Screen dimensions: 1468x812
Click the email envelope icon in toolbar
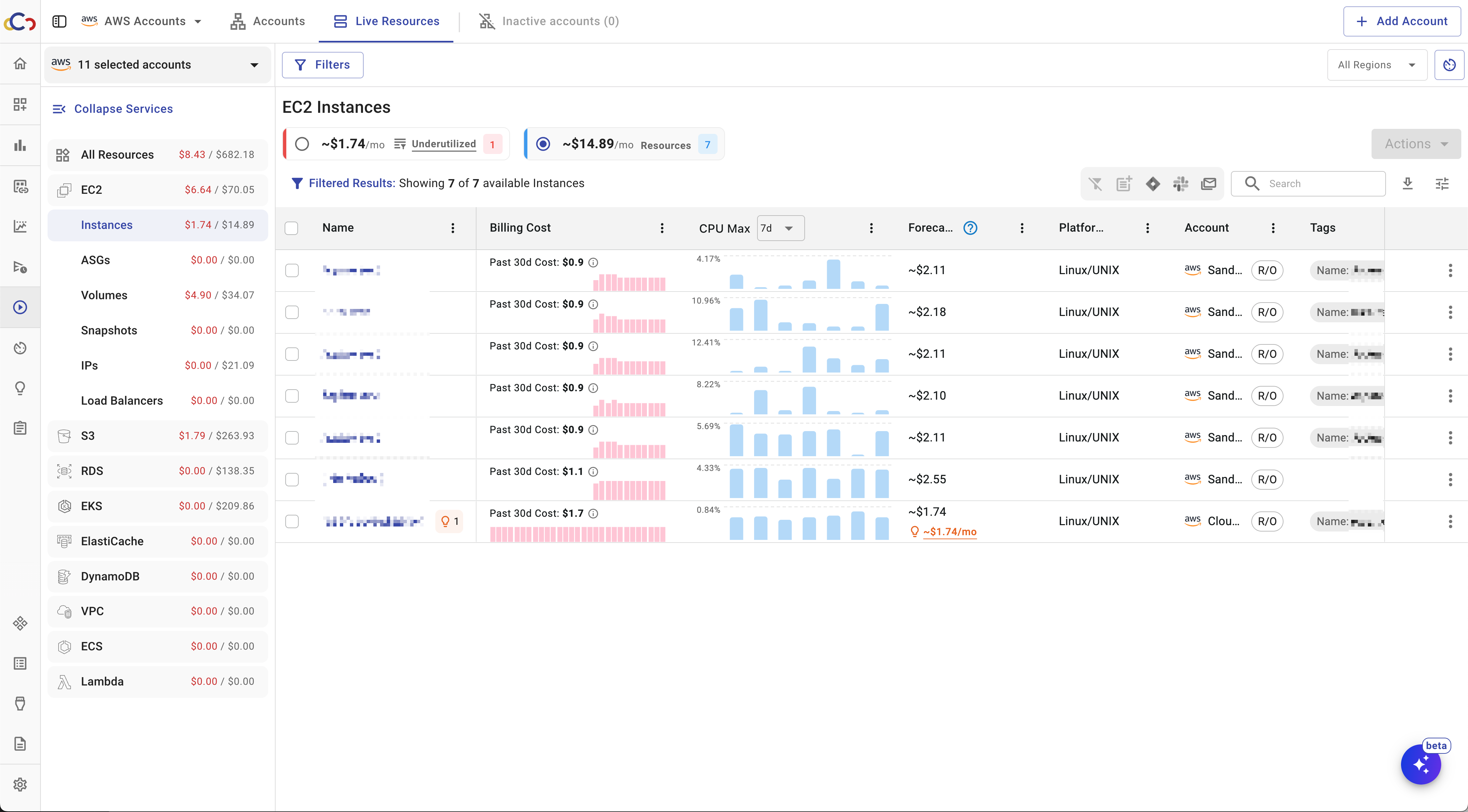click(1208, 183)
